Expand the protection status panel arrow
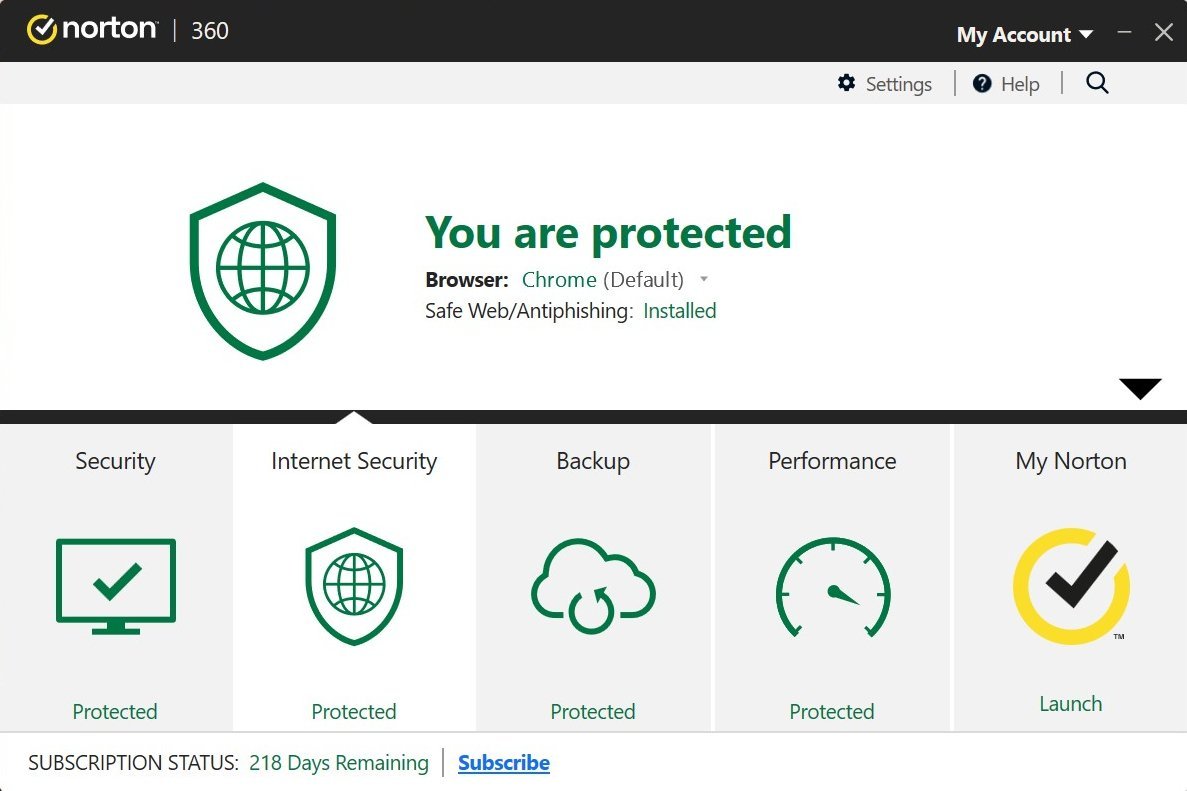 click(x=1139, y=388)
